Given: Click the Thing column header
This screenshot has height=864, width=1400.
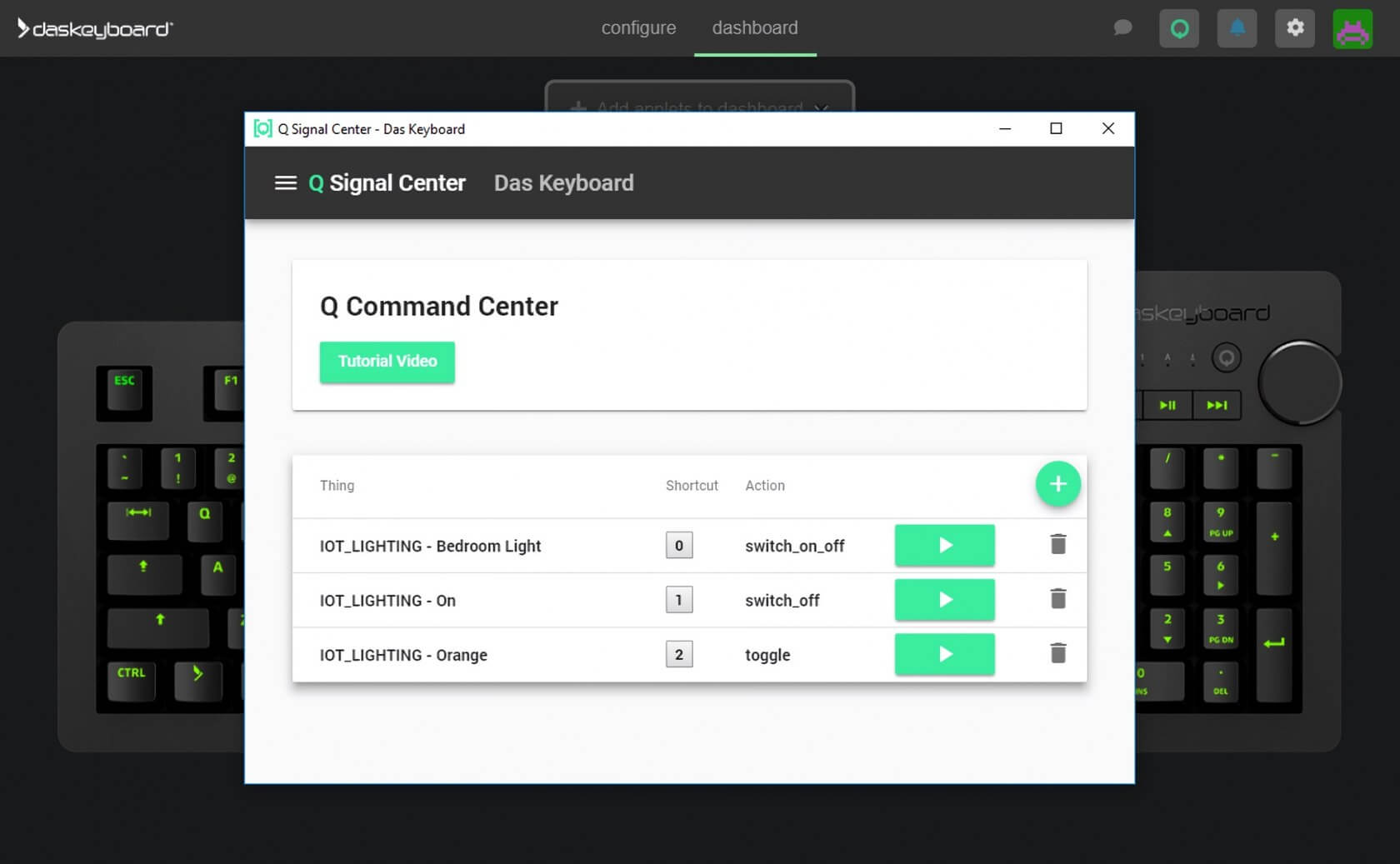Looking at the screenshot, I should pos(337,486).
